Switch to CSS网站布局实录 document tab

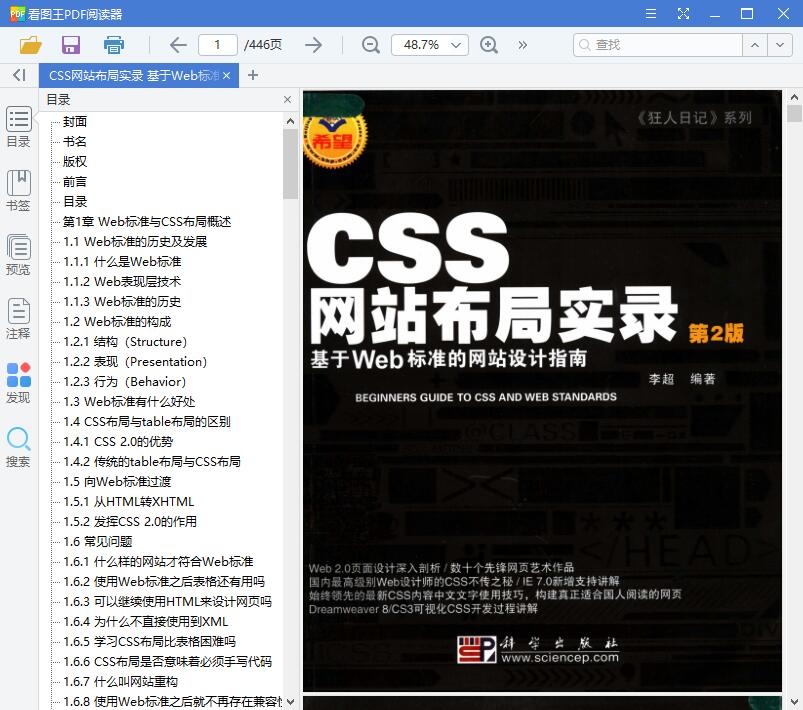pyautogui.click(x=133, y=76)
